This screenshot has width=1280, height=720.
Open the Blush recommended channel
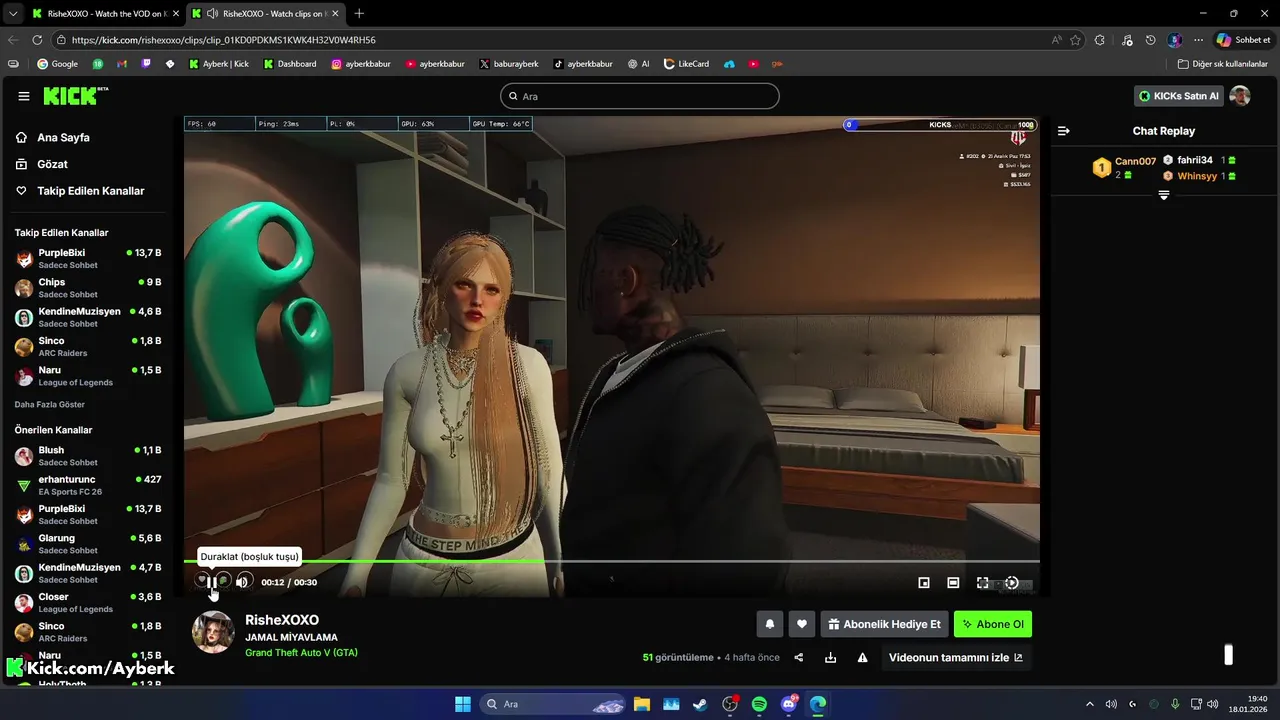(88, 456)
